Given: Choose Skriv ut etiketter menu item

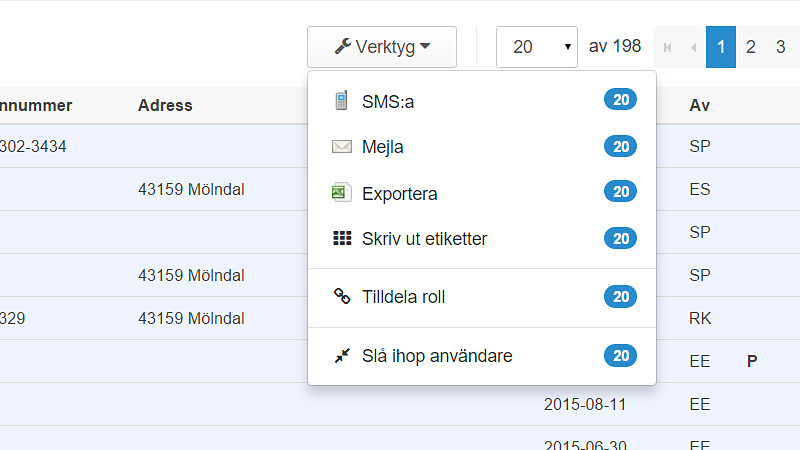Looking at the screenshot, I should pos(482,238).
